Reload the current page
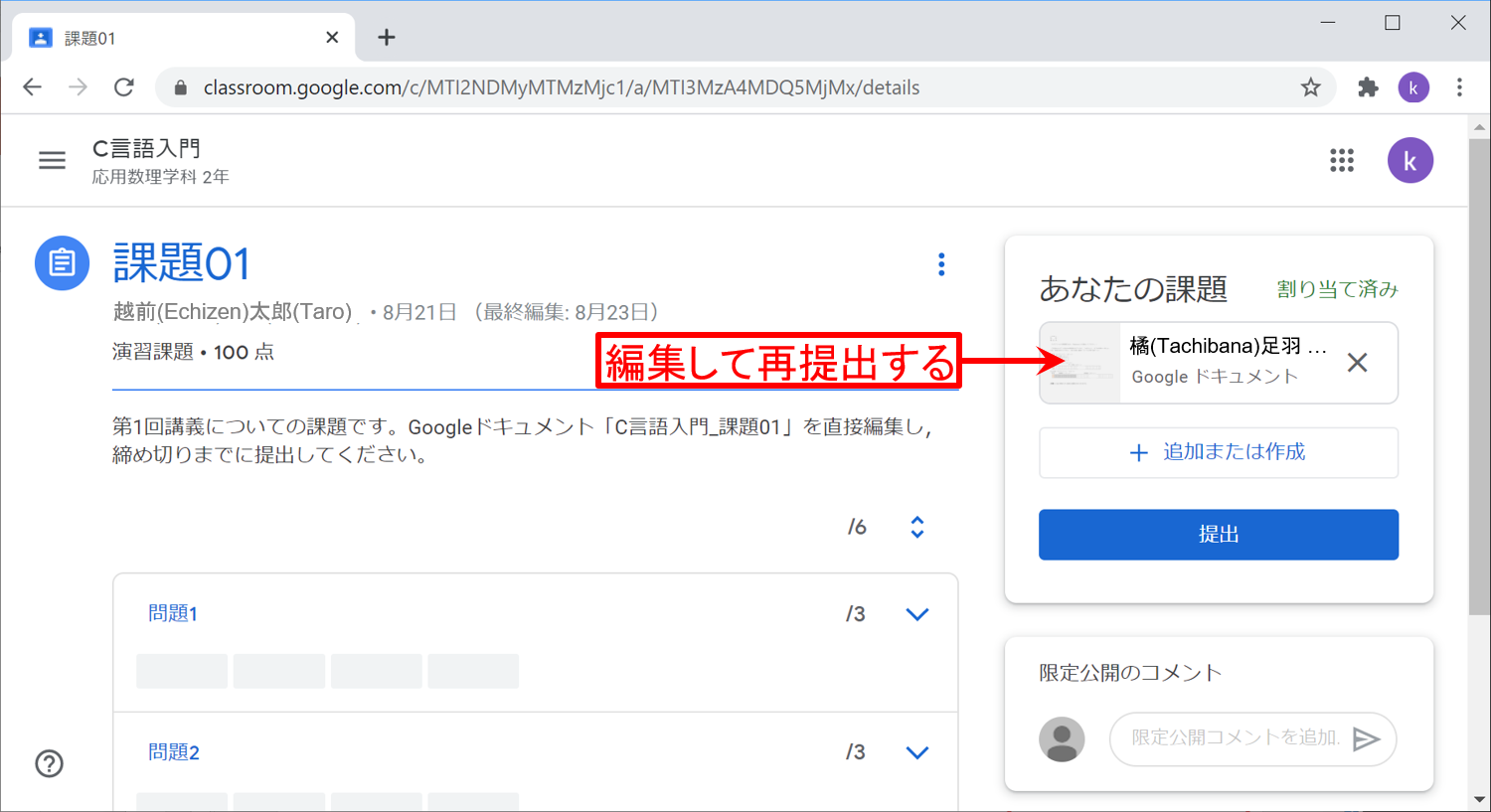The image size is (1491, 812). (124, 87)
